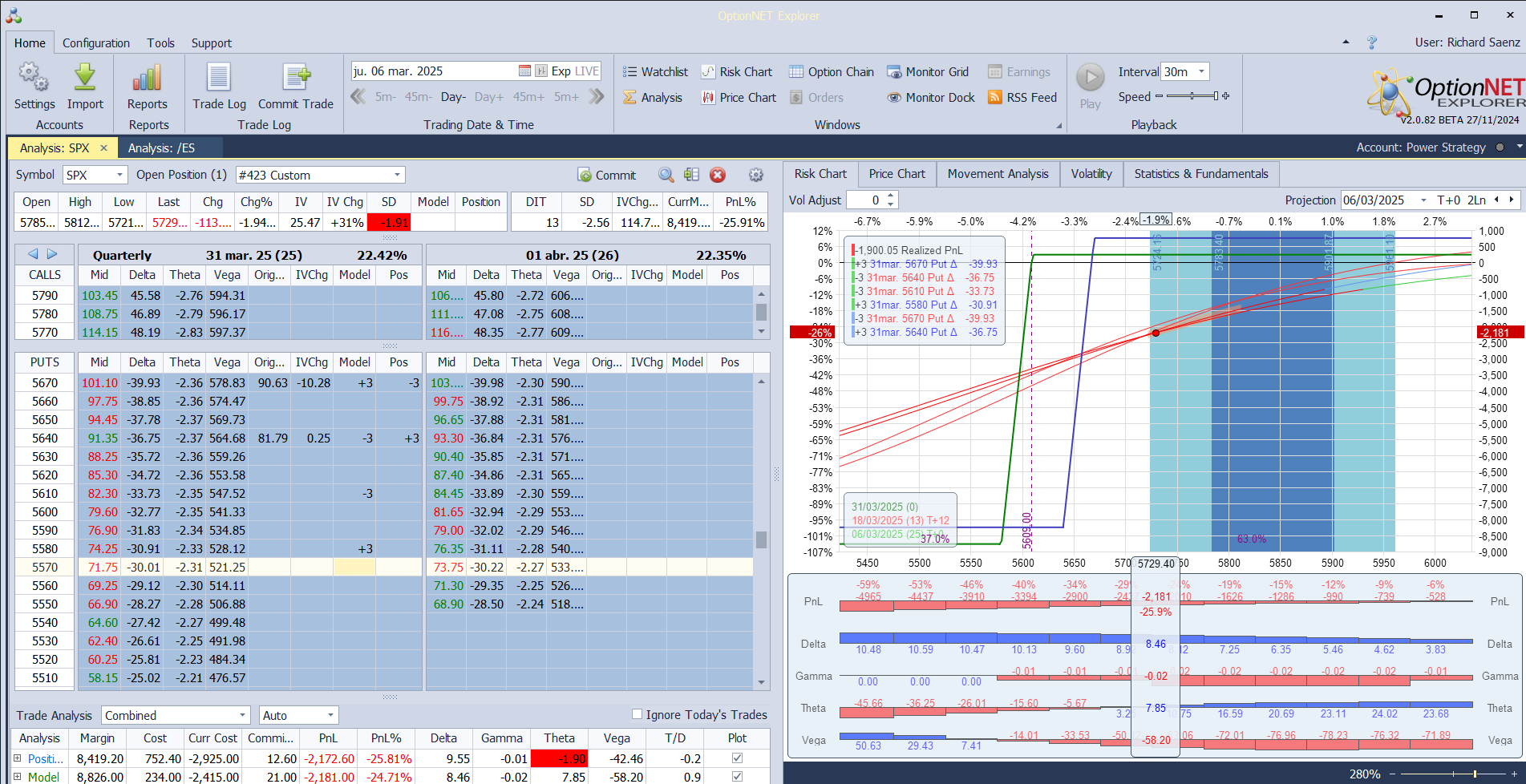Close the Analysis: SPX tab
This screenshot has width=1526, height=784.
click(x=103, y=148)
